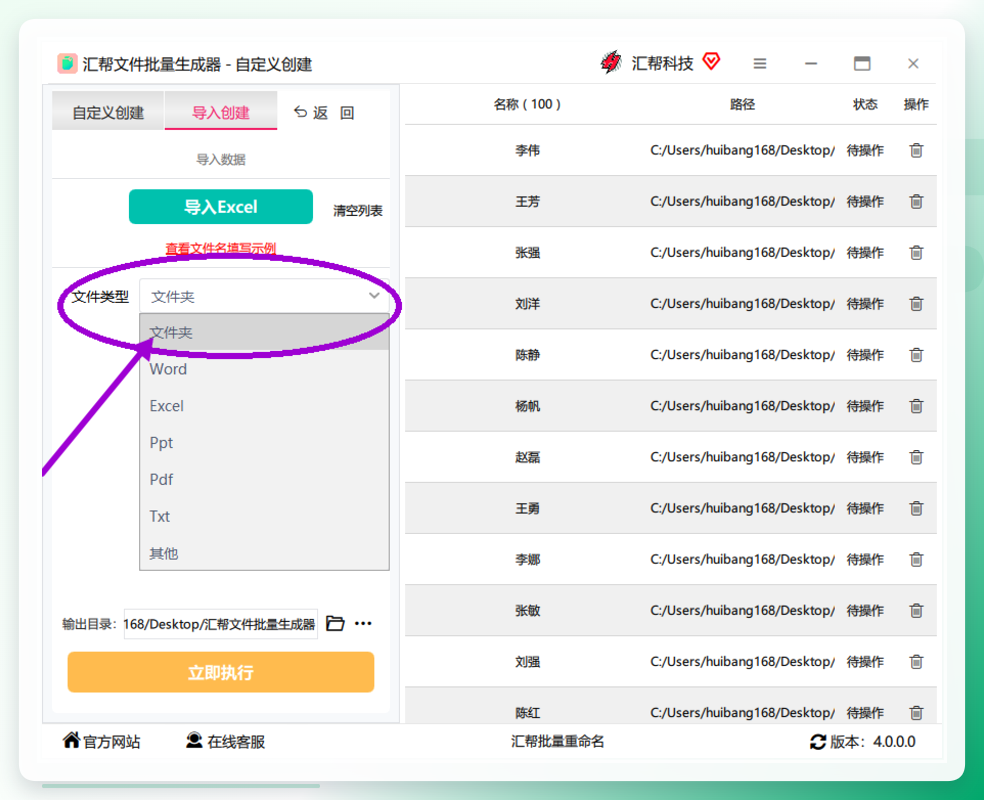This screenshot has width=984, height=800.
Task: Click the 在线客服 support agent icon
Action: pos(194,740)
